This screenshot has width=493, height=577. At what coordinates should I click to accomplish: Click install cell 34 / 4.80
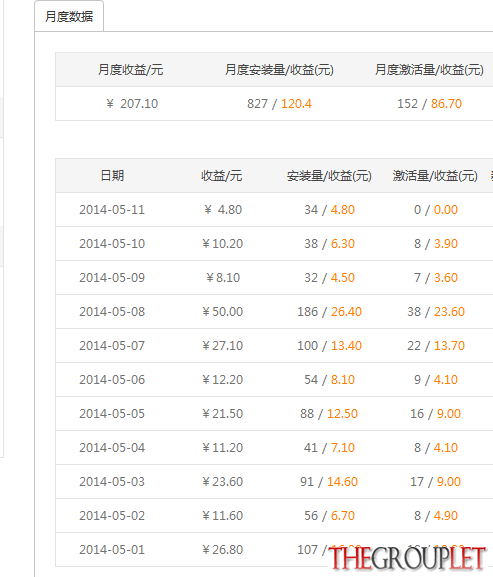click(x=329, y=210)
